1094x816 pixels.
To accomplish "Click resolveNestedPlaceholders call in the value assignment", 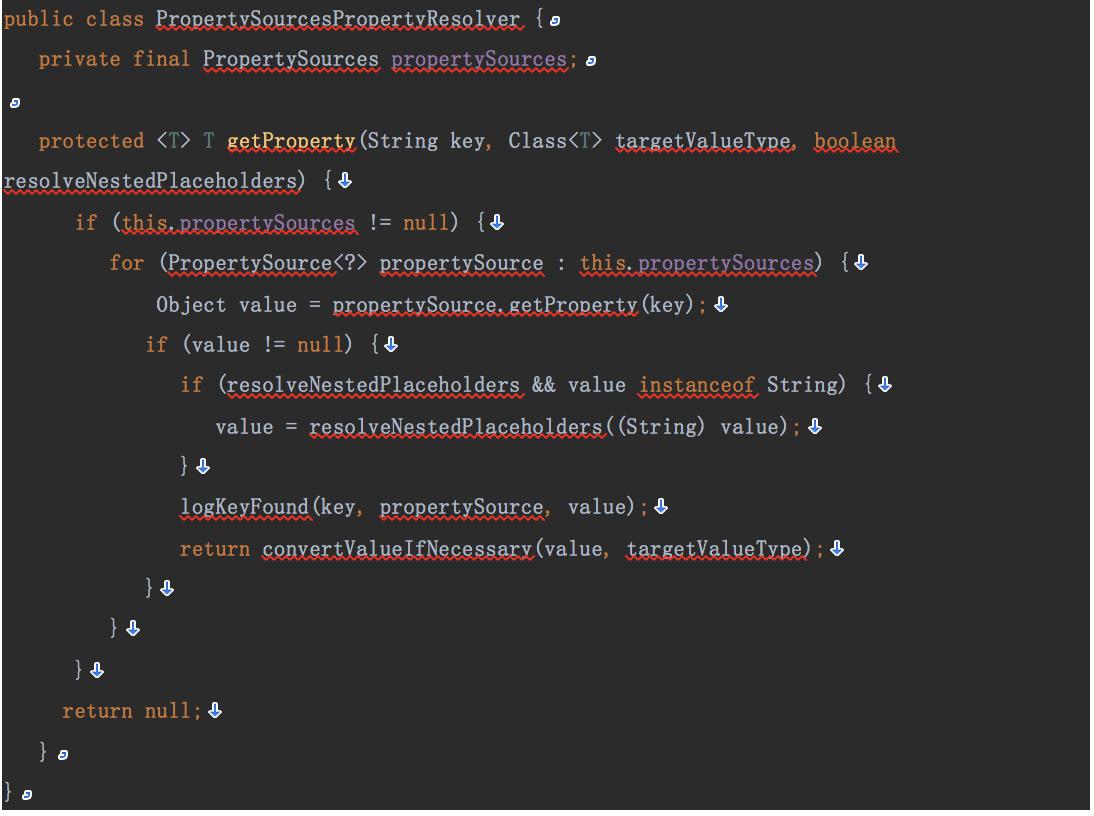I will click(x=456, y=427).
